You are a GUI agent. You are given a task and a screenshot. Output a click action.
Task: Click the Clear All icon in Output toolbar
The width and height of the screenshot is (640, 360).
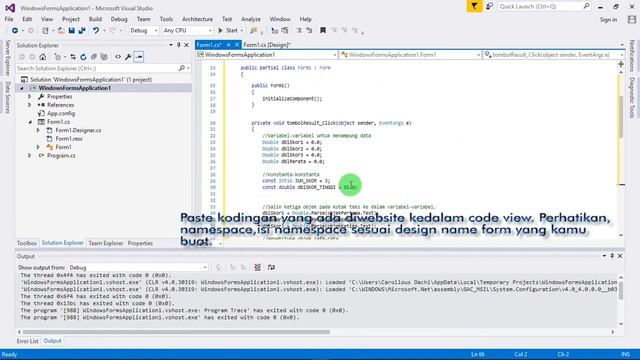pyautogui.click(x=258, y=267)
